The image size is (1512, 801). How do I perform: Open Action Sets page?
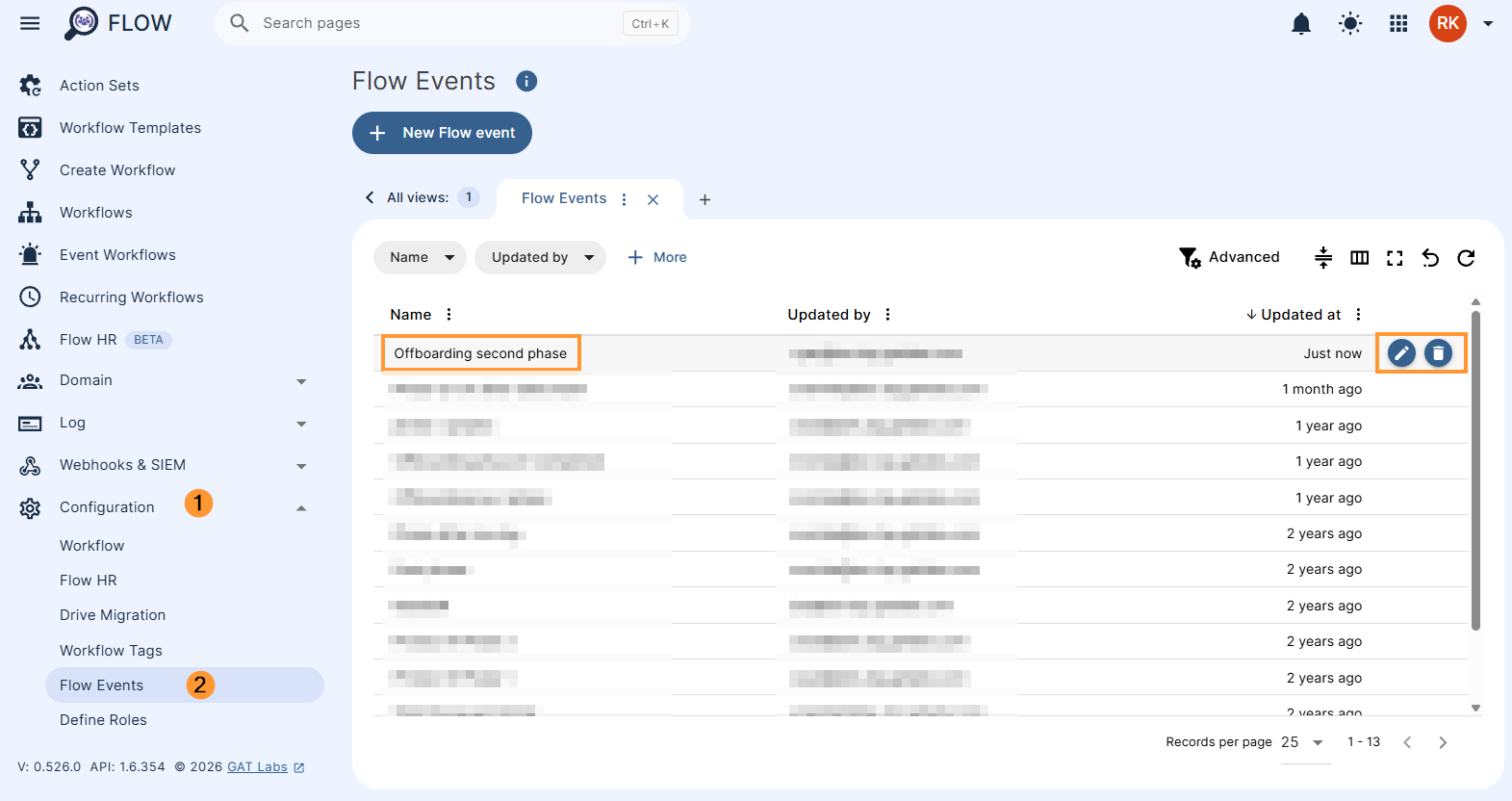tap(99, 86)
